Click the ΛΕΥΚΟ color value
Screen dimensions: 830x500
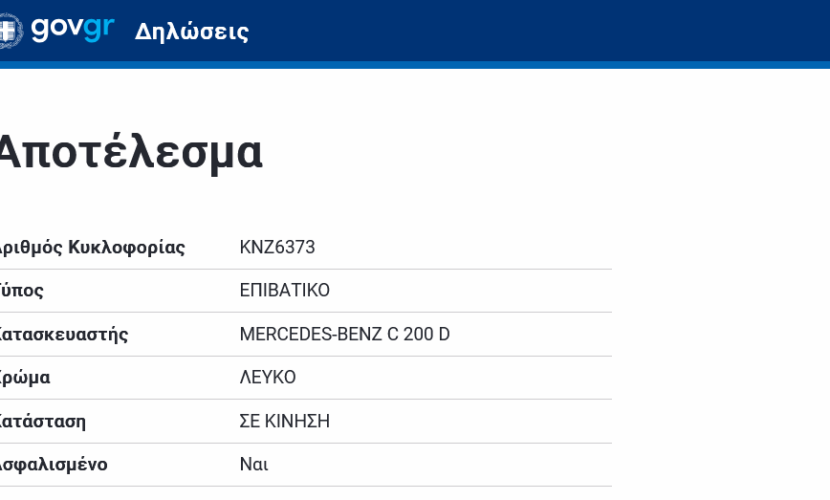point(267,377)
